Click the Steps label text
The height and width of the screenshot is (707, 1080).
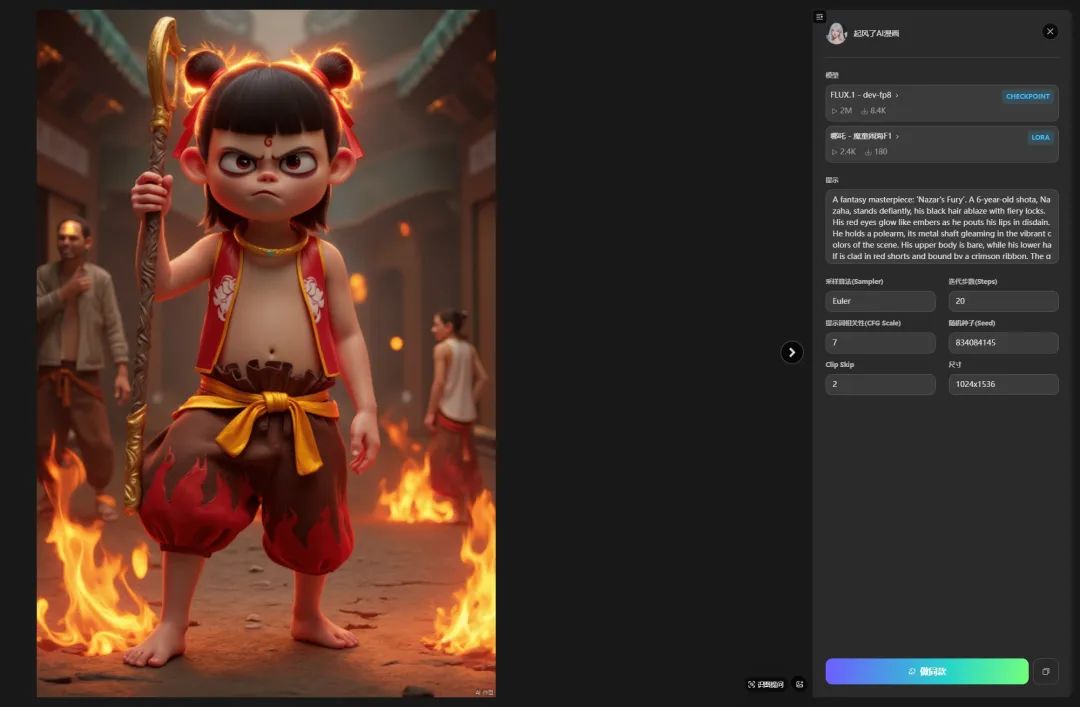[973, 281]
